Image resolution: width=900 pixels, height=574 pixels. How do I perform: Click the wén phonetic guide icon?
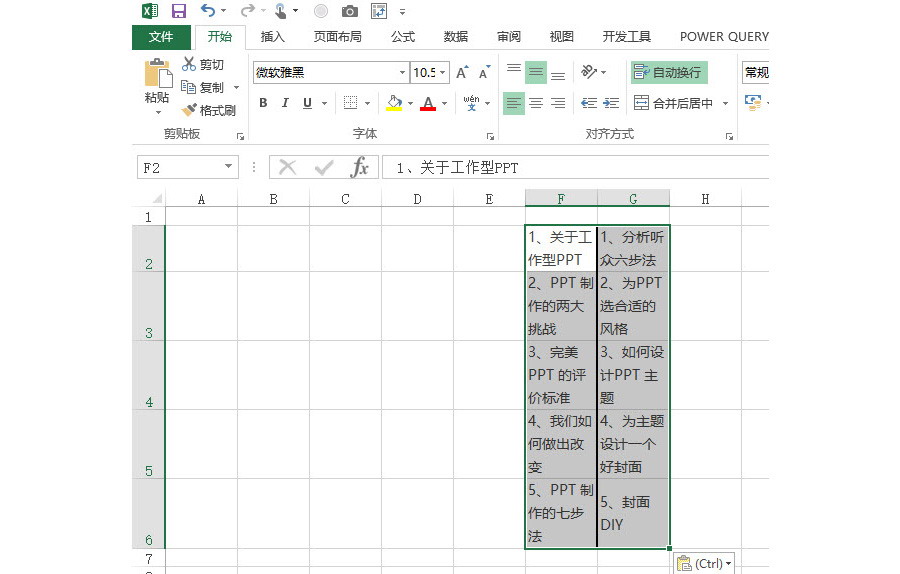pyautogui.click(x=471, y=103)
